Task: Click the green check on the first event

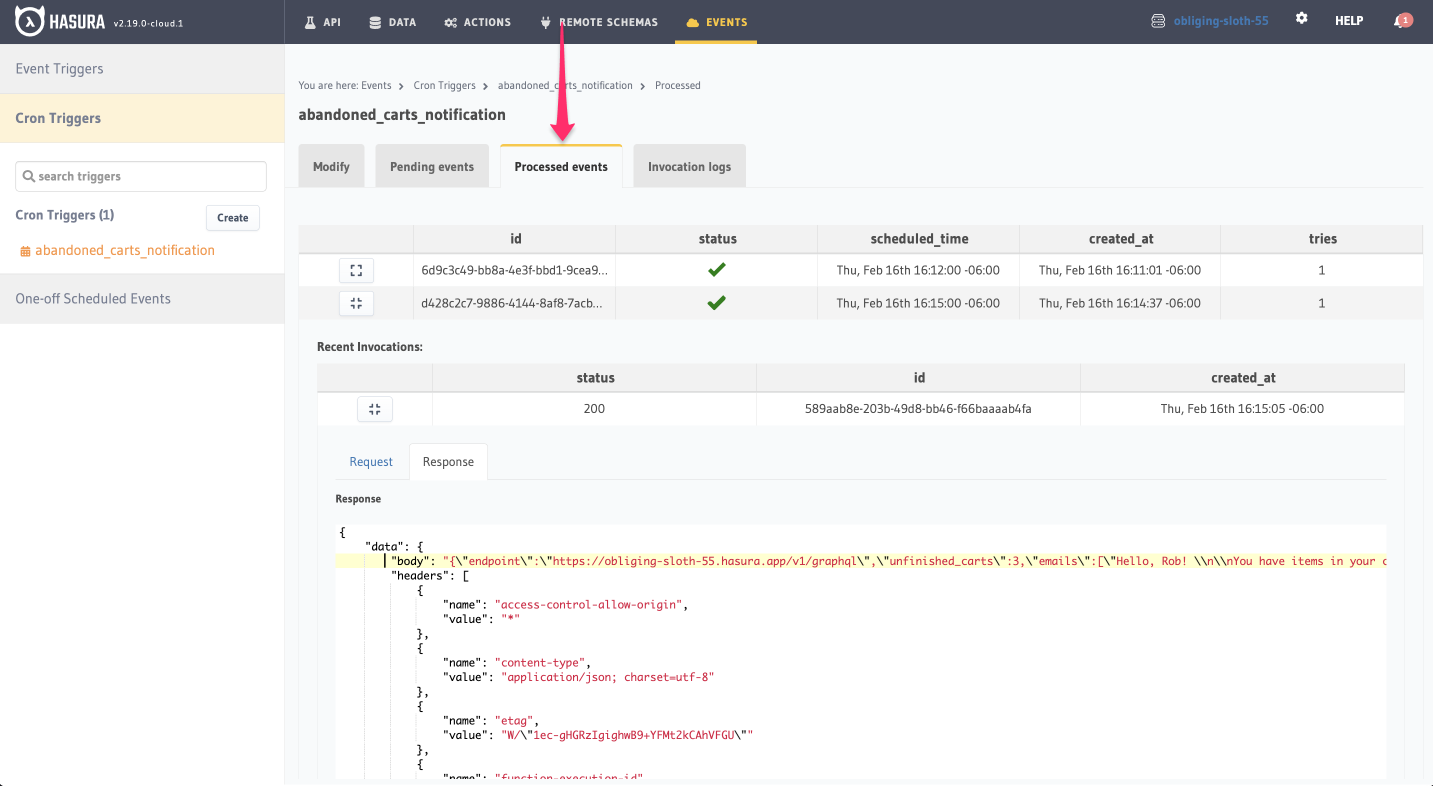Action: [x=717, y=269]
